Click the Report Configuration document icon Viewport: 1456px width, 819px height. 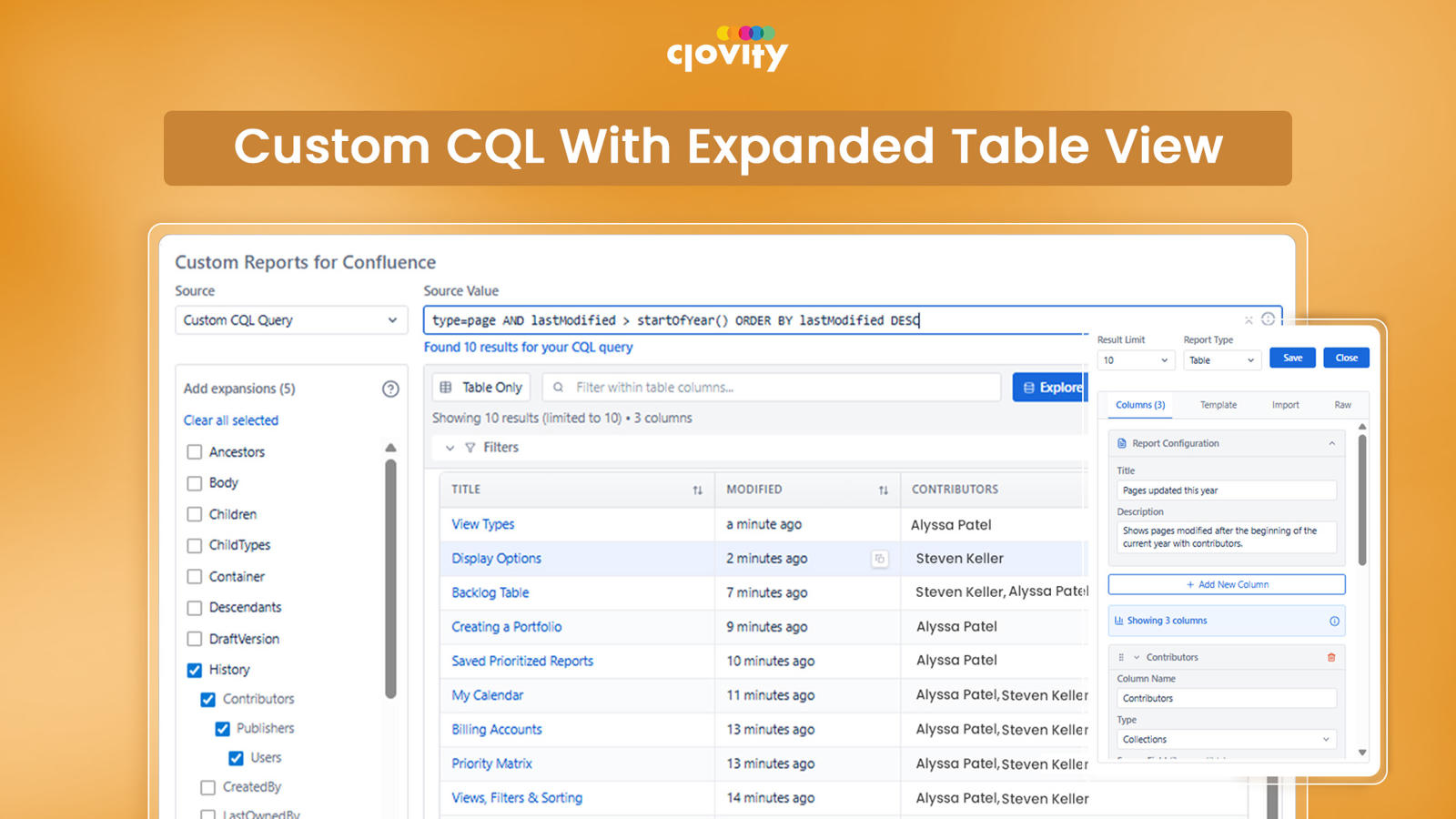(x=1122, y=443)
